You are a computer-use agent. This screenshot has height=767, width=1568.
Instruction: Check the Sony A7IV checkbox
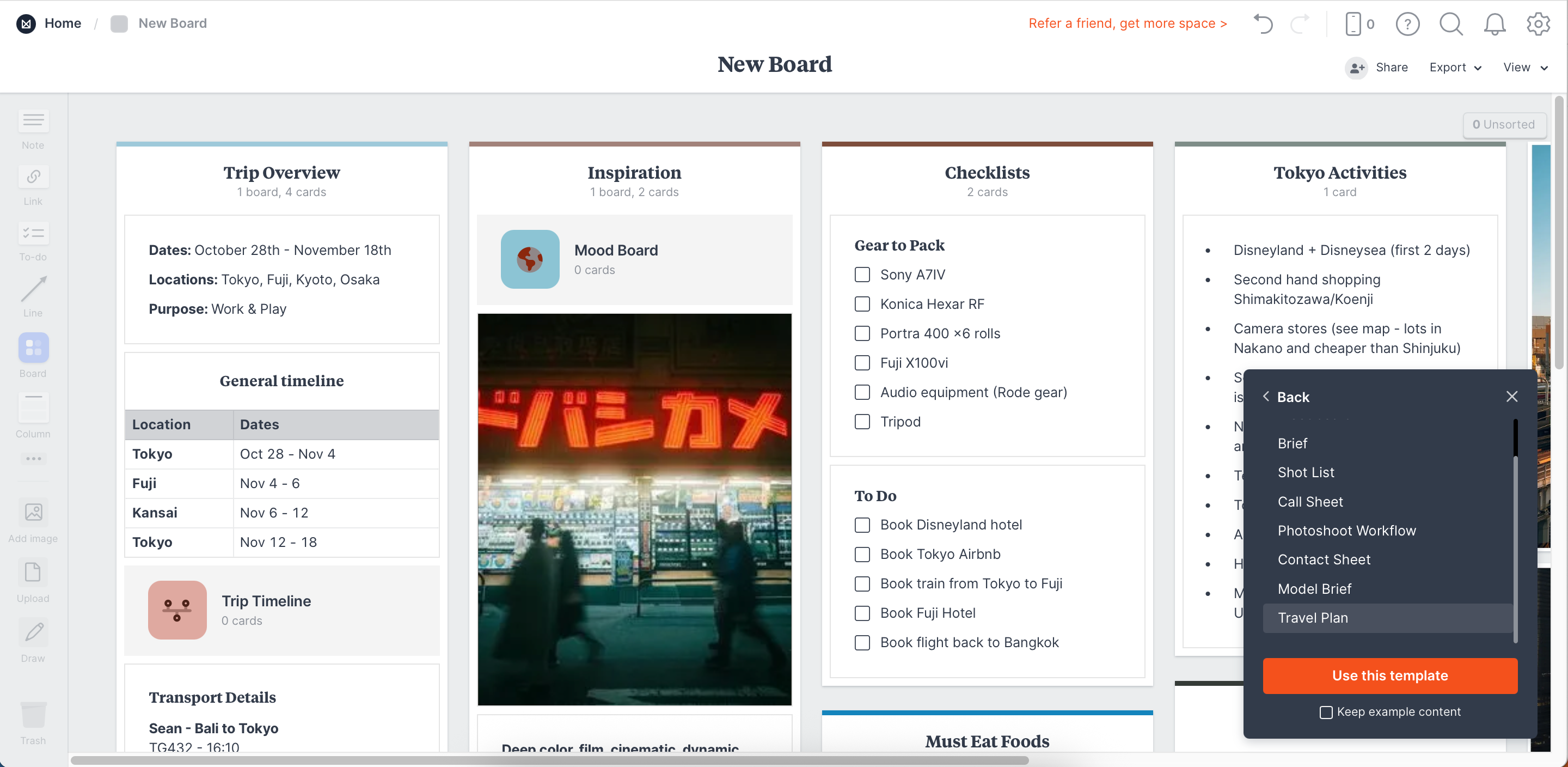862,275
